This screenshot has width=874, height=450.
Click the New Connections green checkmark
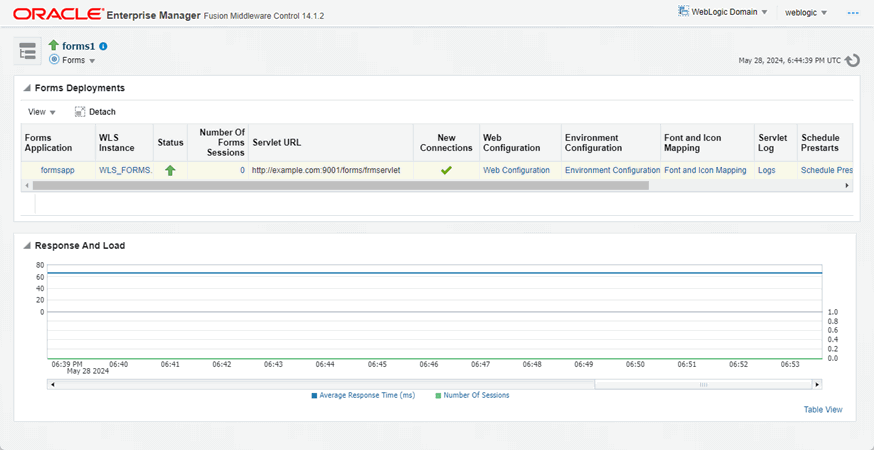446,171
